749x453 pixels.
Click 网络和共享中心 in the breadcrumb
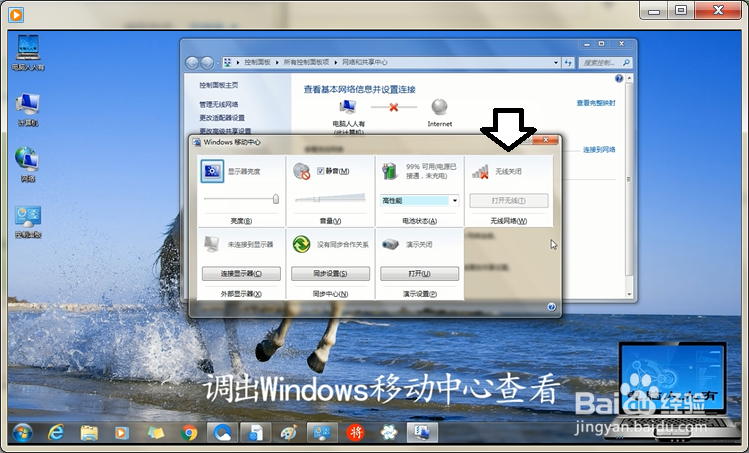[364, 63]
